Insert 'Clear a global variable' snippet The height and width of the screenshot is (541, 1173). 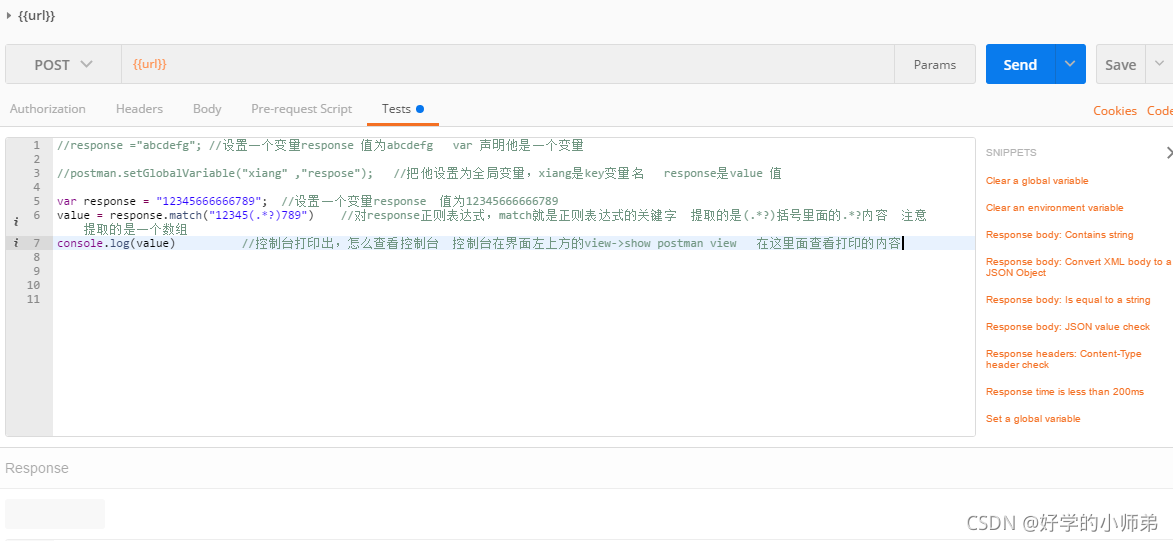click(x=1037, y=181)
